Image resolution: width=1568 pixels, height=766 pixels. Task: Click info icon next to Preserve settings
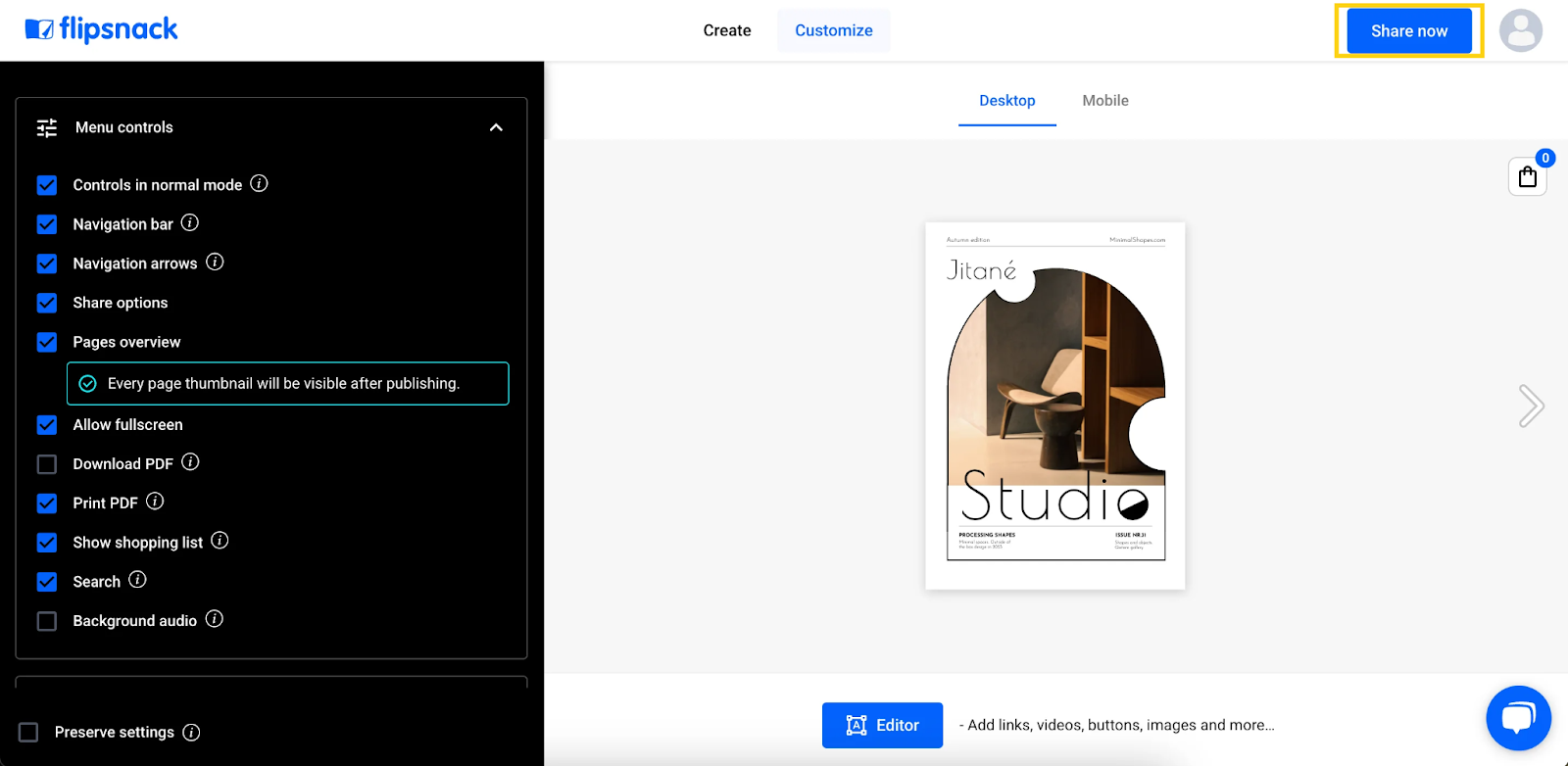tap(192, 733)
